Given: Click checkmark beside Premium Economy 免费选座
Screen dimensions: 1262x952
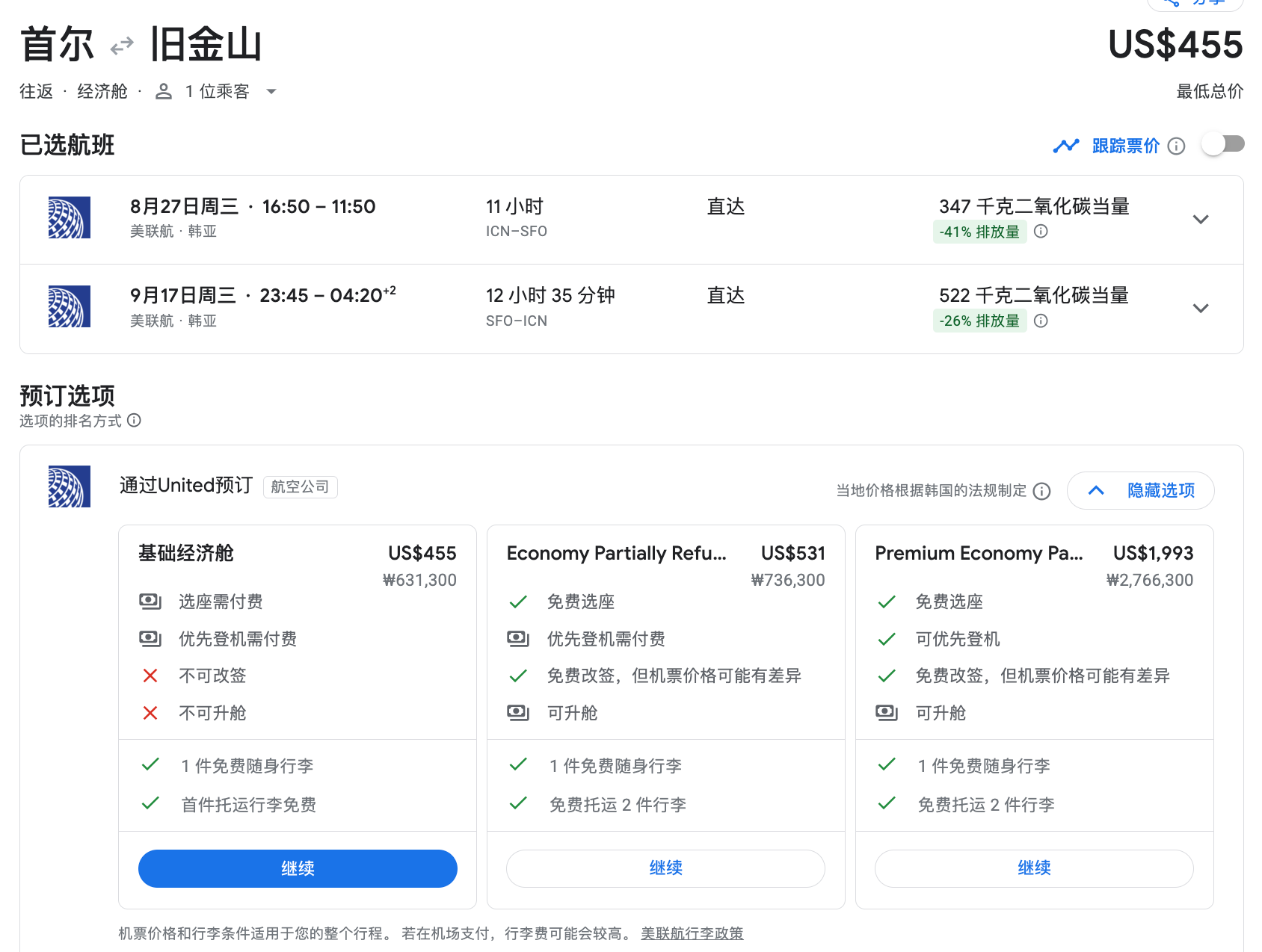Looking at the screenshot, I should point(887,602).
